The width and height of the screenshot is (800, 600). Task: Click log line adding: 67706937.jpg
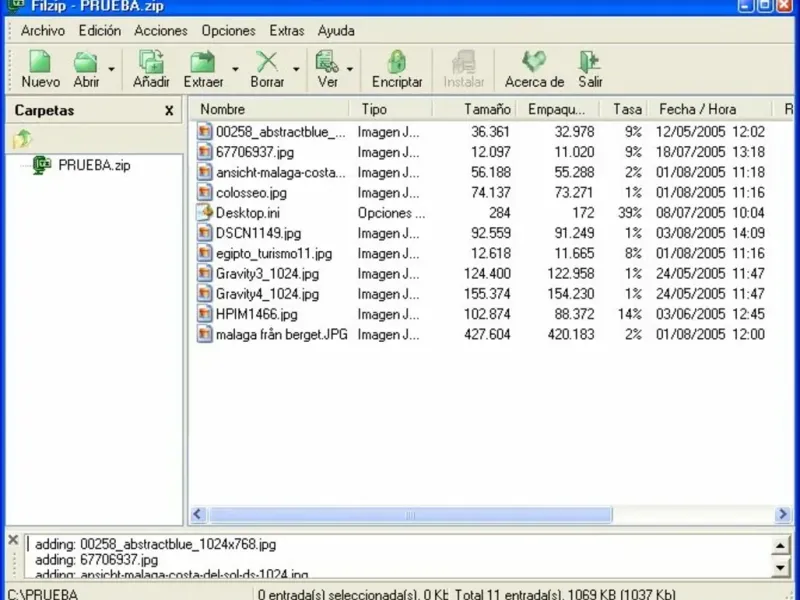96,560
